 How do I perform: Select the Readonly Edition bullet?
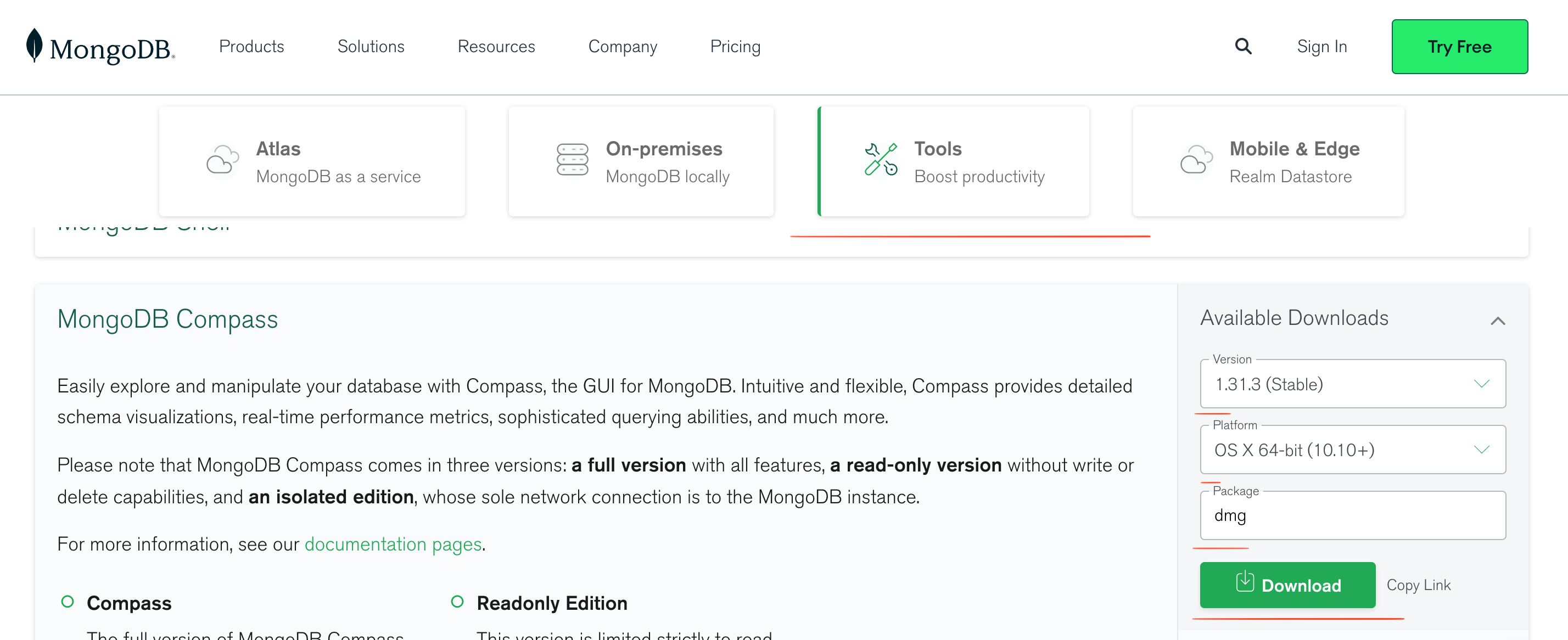pos(457,602)
